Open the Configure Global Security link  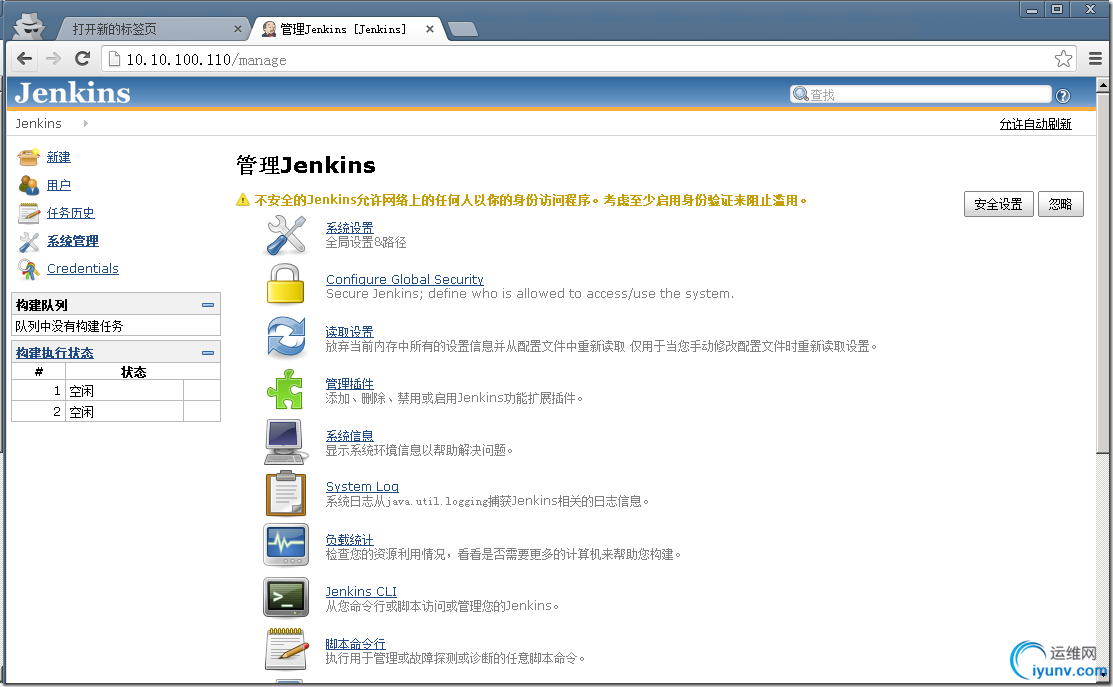pos(405,280)
